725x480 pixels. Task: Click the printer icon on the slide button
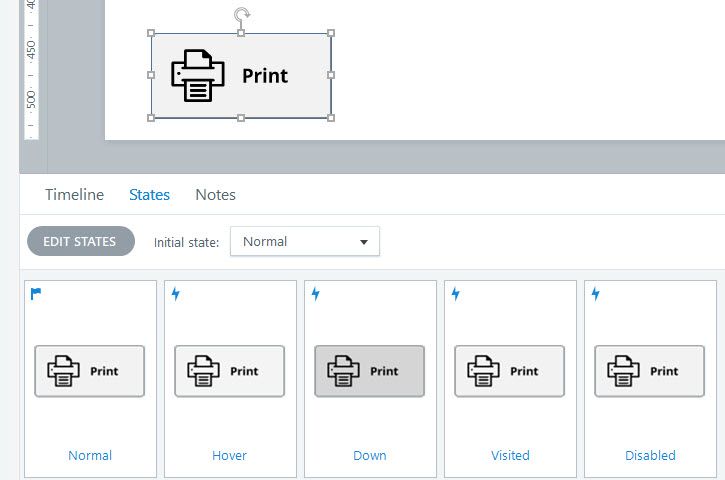[x=198, y=76]
